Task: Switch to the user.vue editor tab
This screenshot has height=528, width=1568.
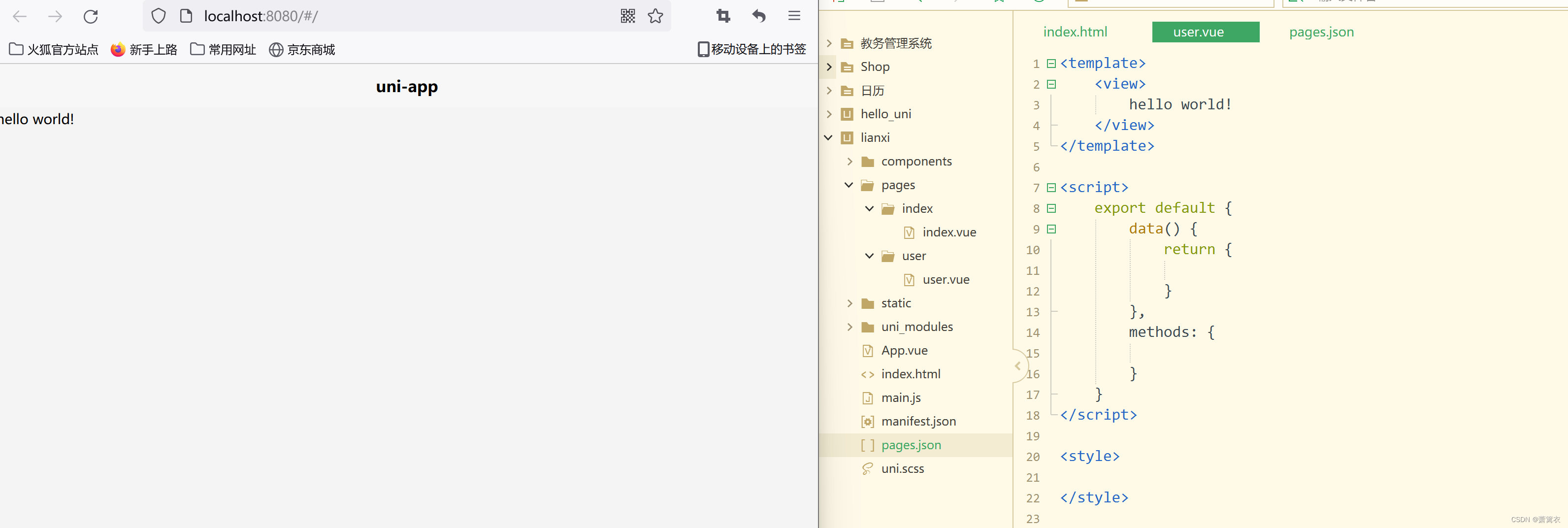Action: (x=1205, y=33)
